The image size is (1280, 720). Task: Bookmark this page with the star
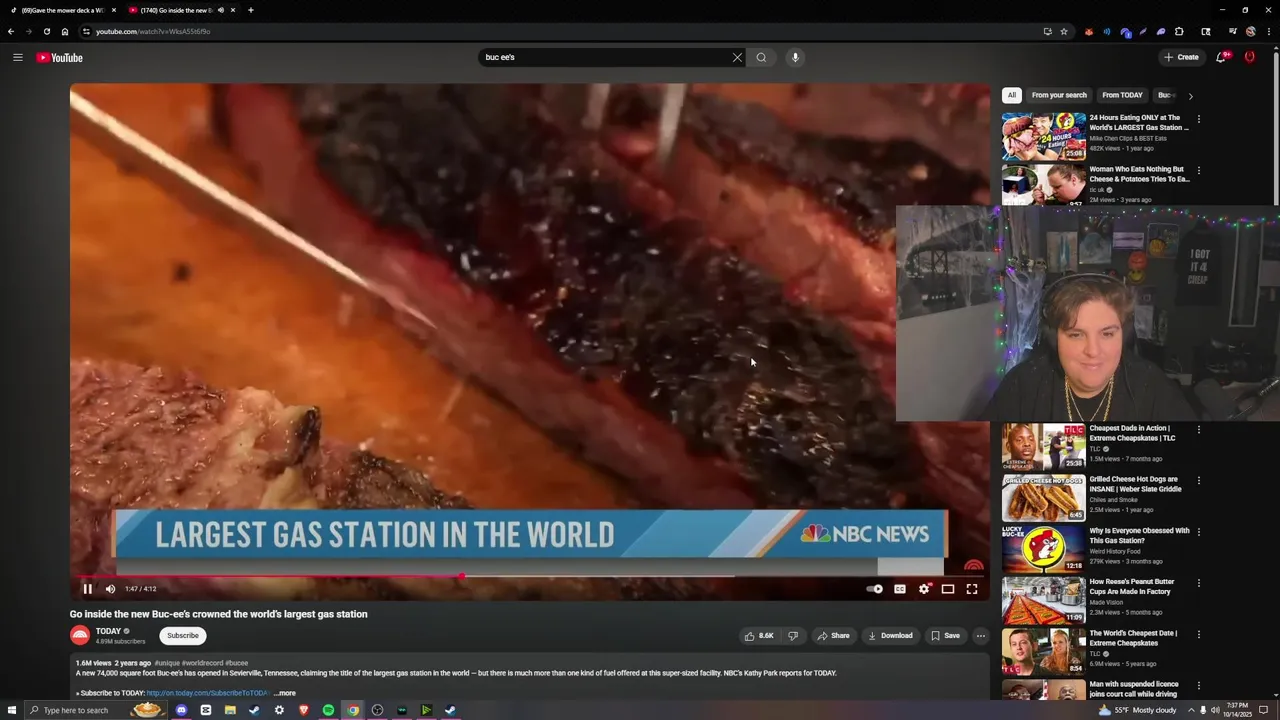[x=1064, y=31]
